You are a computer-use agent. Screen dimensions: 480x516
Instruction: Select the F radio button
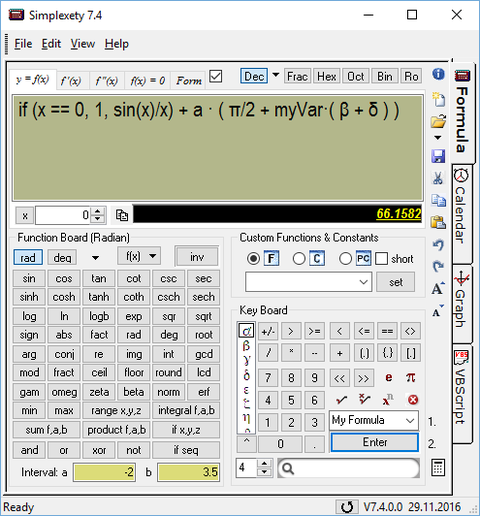[x=253, y=258]
